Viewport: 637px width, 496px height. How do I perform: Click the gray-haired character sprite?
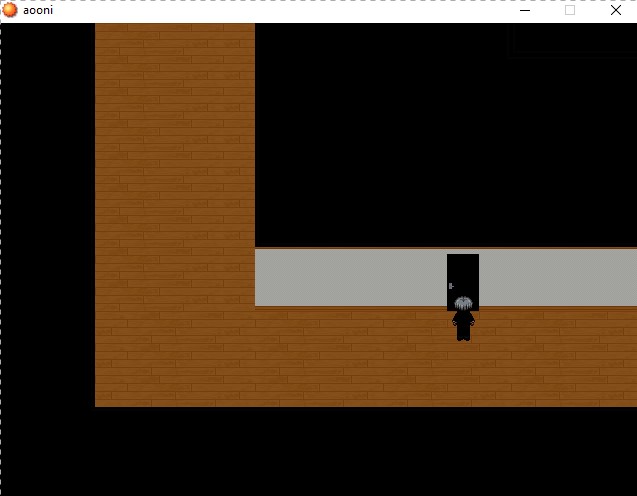[x=463, y=319]
